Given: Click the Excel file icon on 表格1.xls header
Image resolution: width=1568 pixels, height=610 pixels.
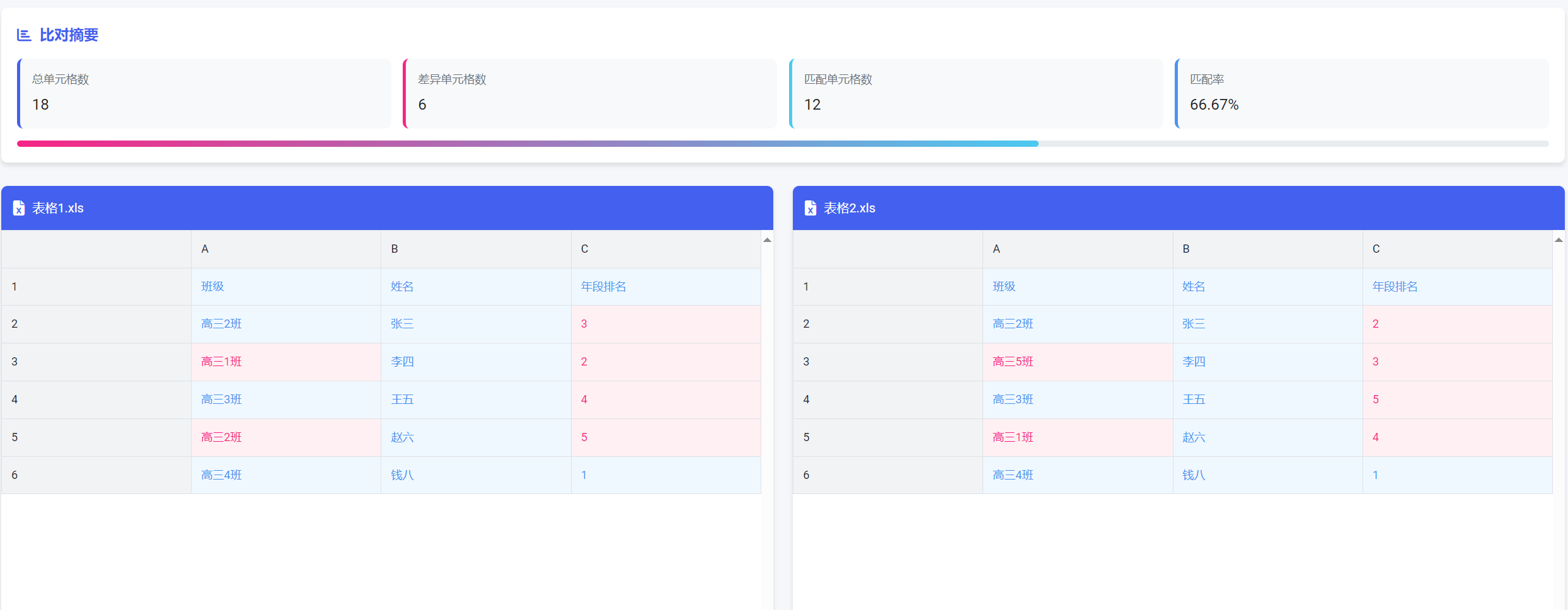Looking at the screenshot, I should [18, 208].
